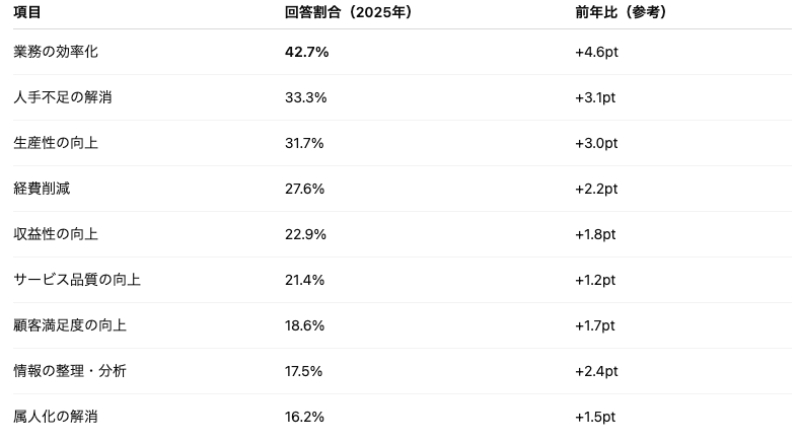Image resolution: width=800 pixels, height=440 pixels.
Task: Select the 情報の整理・分析 row label
Action: coord(69,371)
